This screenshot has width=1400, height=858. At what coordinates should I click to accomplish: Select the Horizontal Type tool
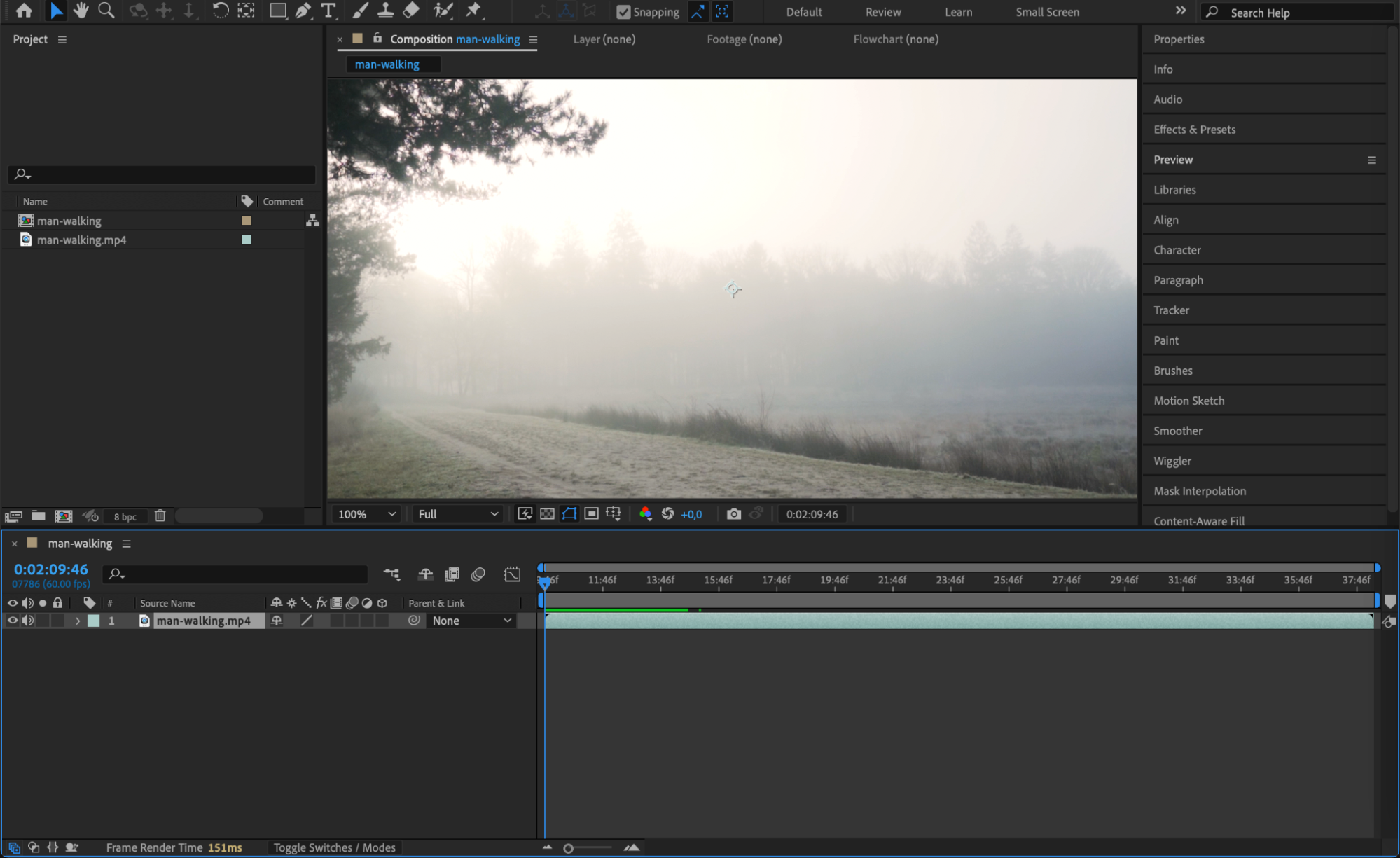[328, 11]
